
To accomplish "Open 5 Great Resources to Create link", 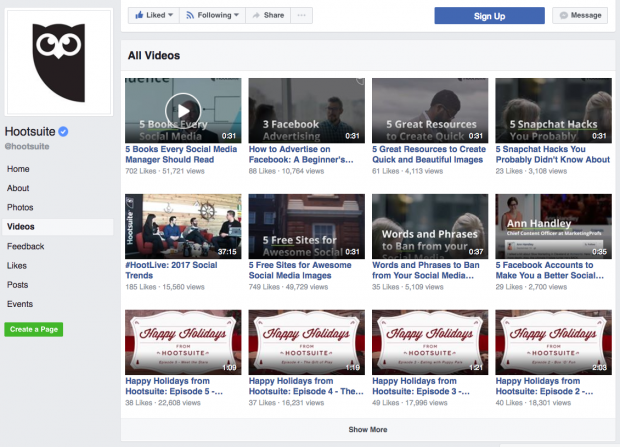I will [429, 154].
